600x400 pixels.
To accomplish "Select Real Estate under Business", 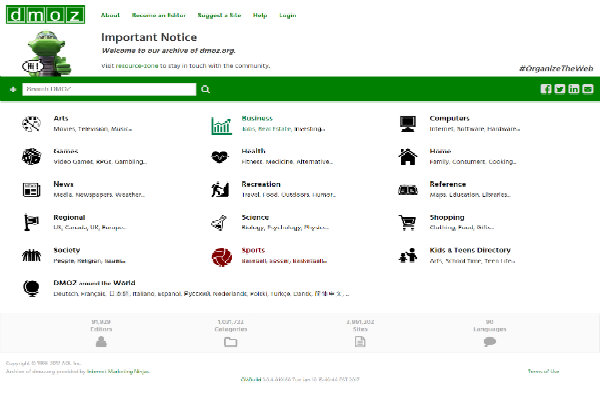I will pyautogui.click(x=274, y=129).
